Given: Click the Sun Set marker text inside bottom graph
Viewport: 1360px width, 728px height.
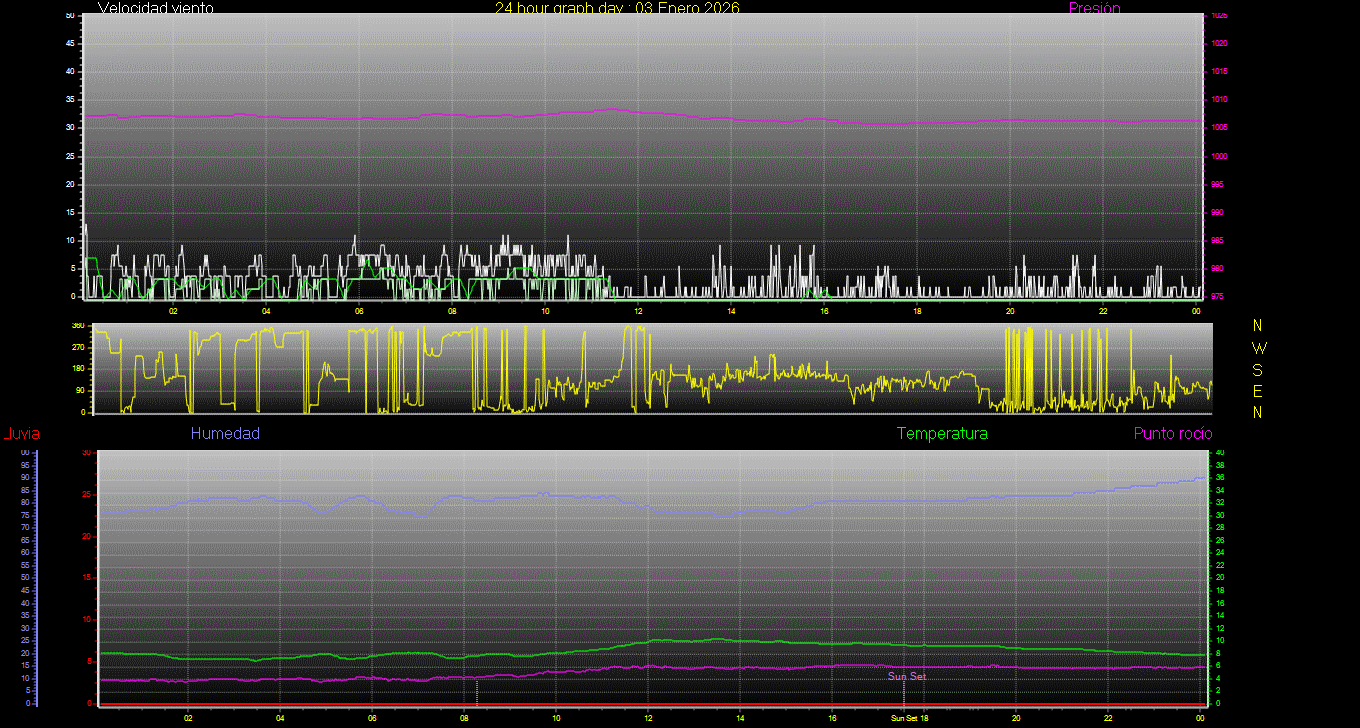Looking at the screenshot, I should [x=906, y=677].
